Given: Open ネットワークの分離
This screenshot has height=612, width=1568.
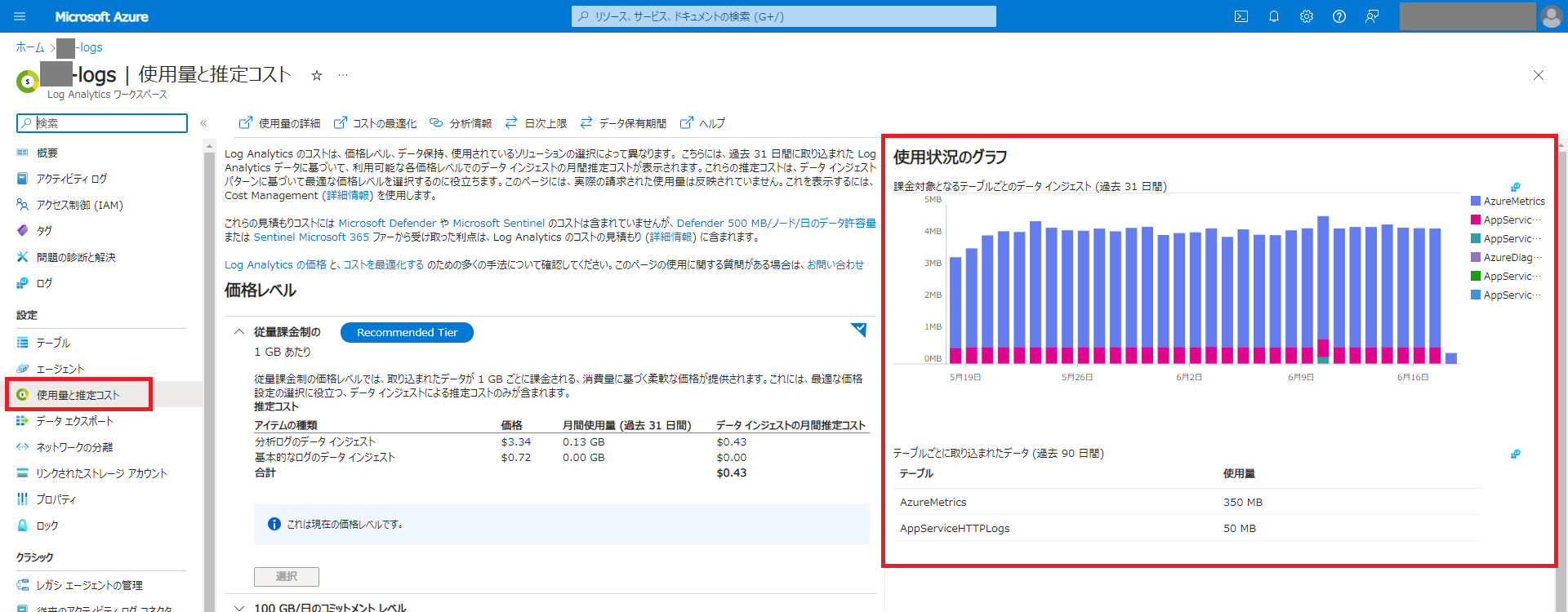Looking at the screenshot, I should click(74, 447).
